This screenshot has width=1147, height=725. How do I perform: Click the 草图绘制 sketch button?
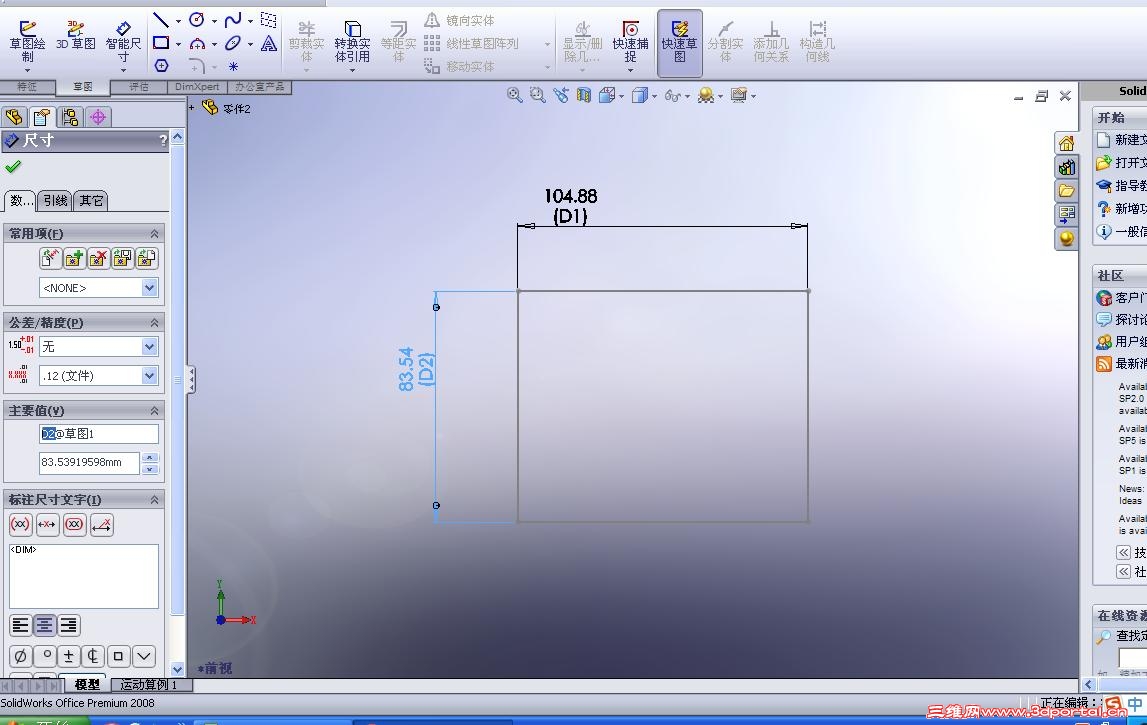27,42
